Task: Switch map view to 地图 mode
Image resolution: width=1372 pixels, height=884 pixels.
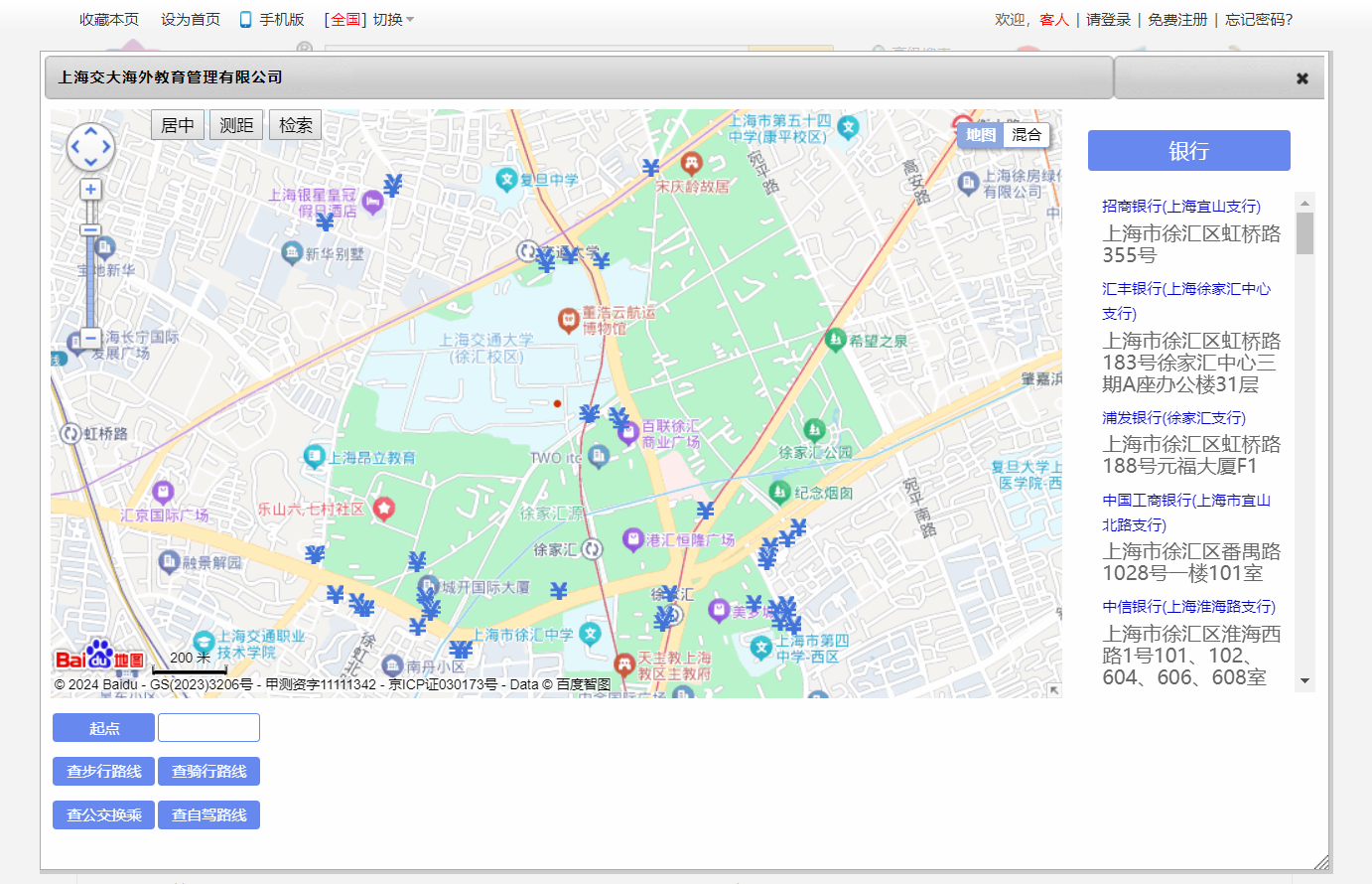Action: click(980, 135)
